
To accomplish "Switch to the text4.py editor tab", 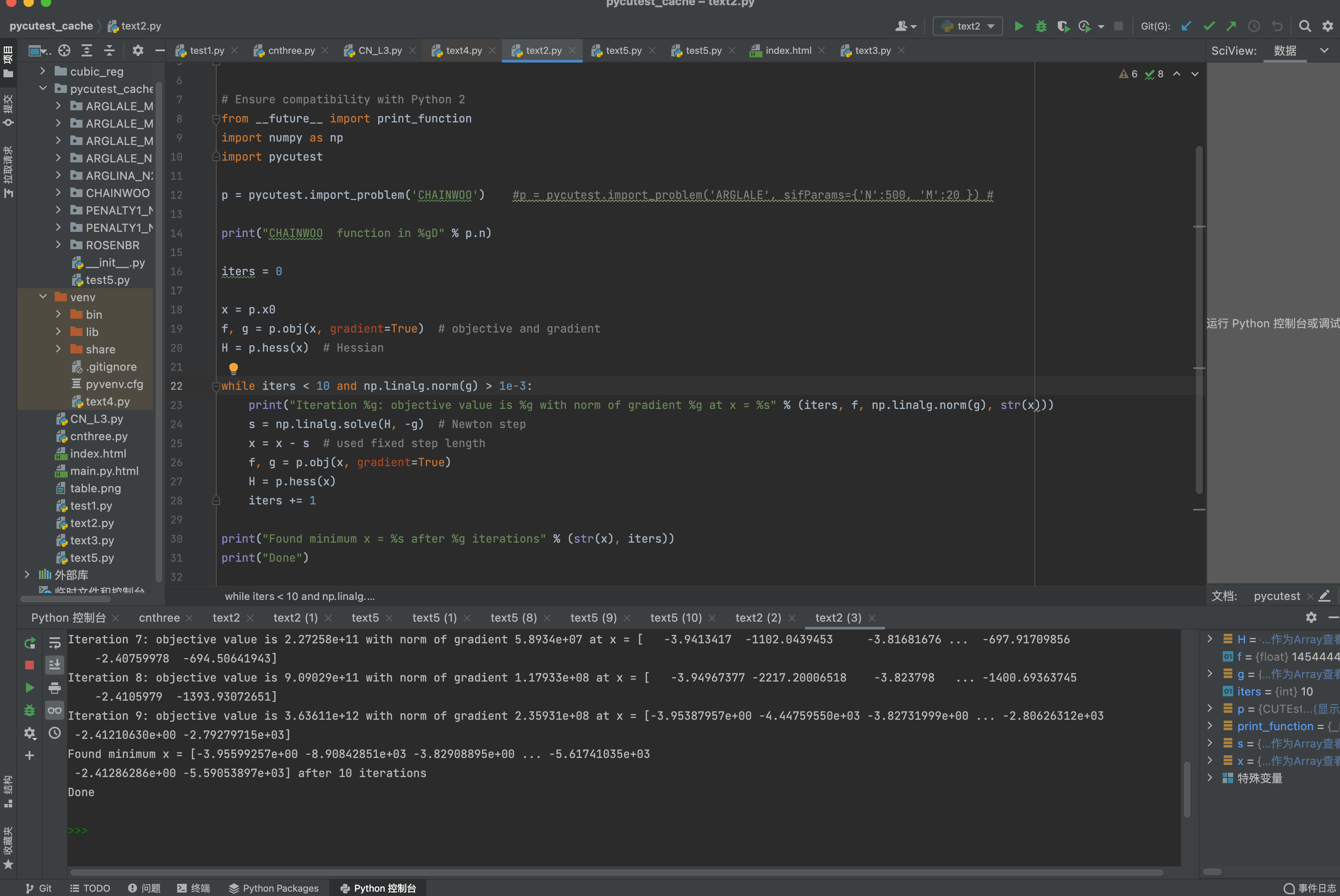I will (x=463, y=50).
